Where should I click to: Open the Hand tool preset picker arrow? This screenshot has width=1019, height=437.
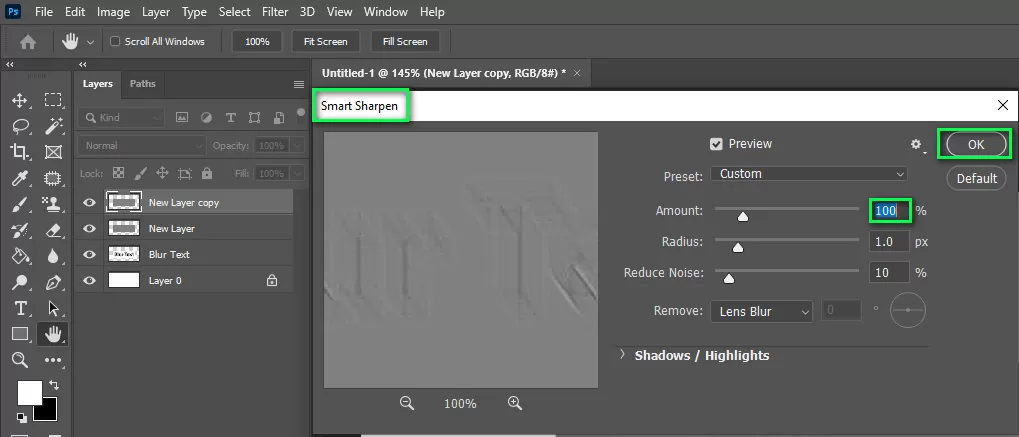(x=90, y=42)
